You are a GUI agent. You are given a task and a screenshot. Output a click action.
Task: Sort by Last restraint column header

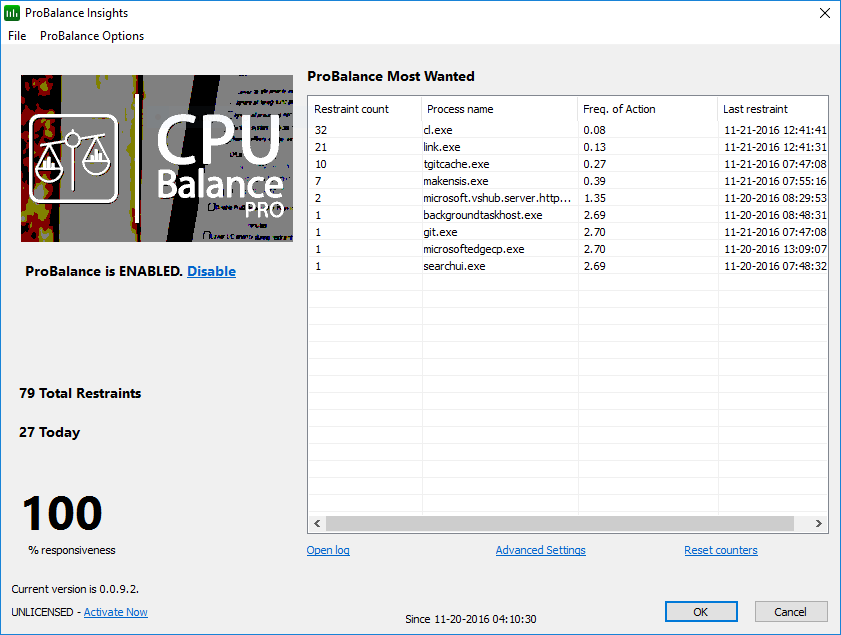(773, 109)
